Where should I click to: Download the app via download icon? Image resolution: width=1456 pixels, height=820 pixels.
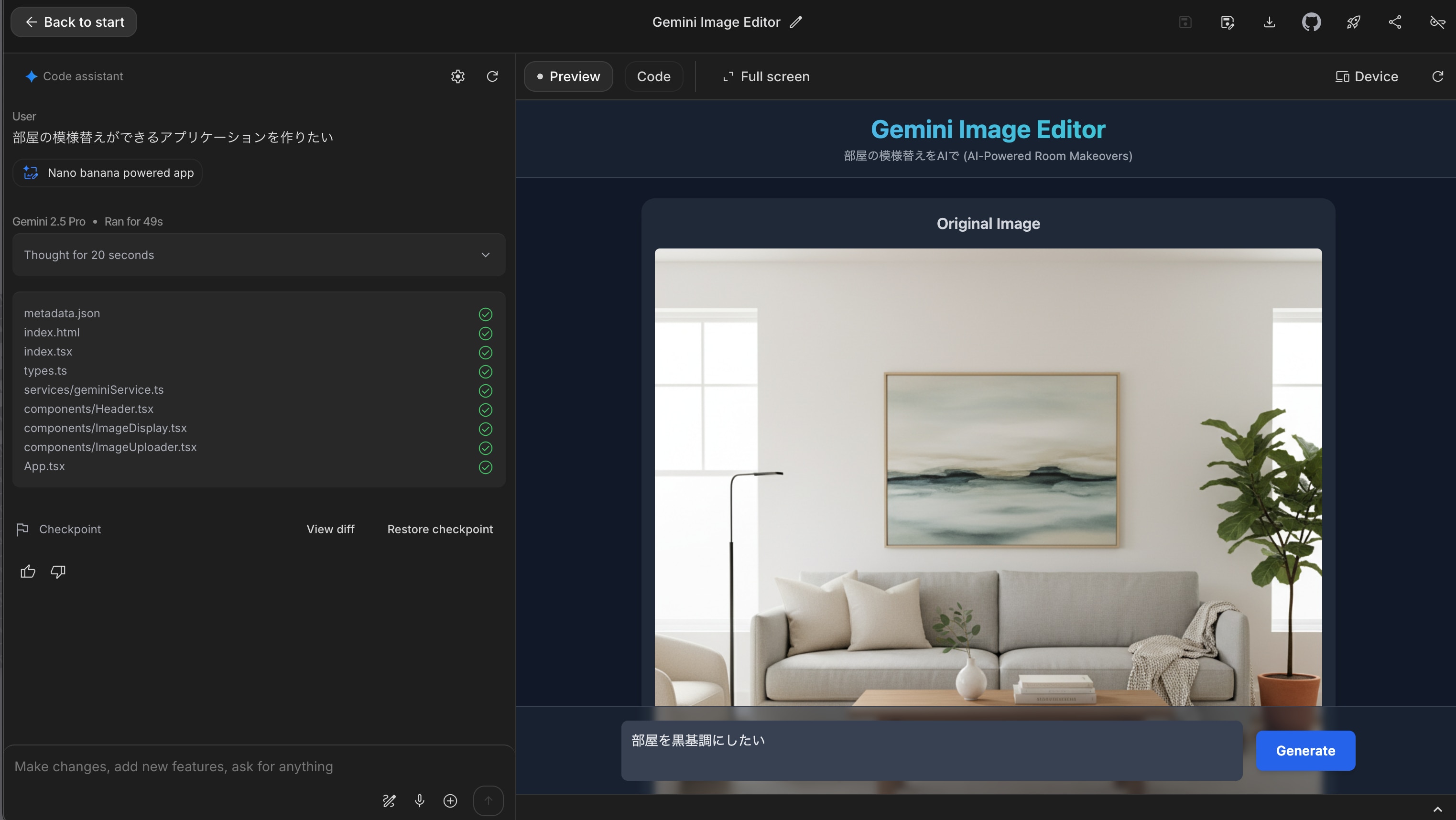pos(1270,22)
